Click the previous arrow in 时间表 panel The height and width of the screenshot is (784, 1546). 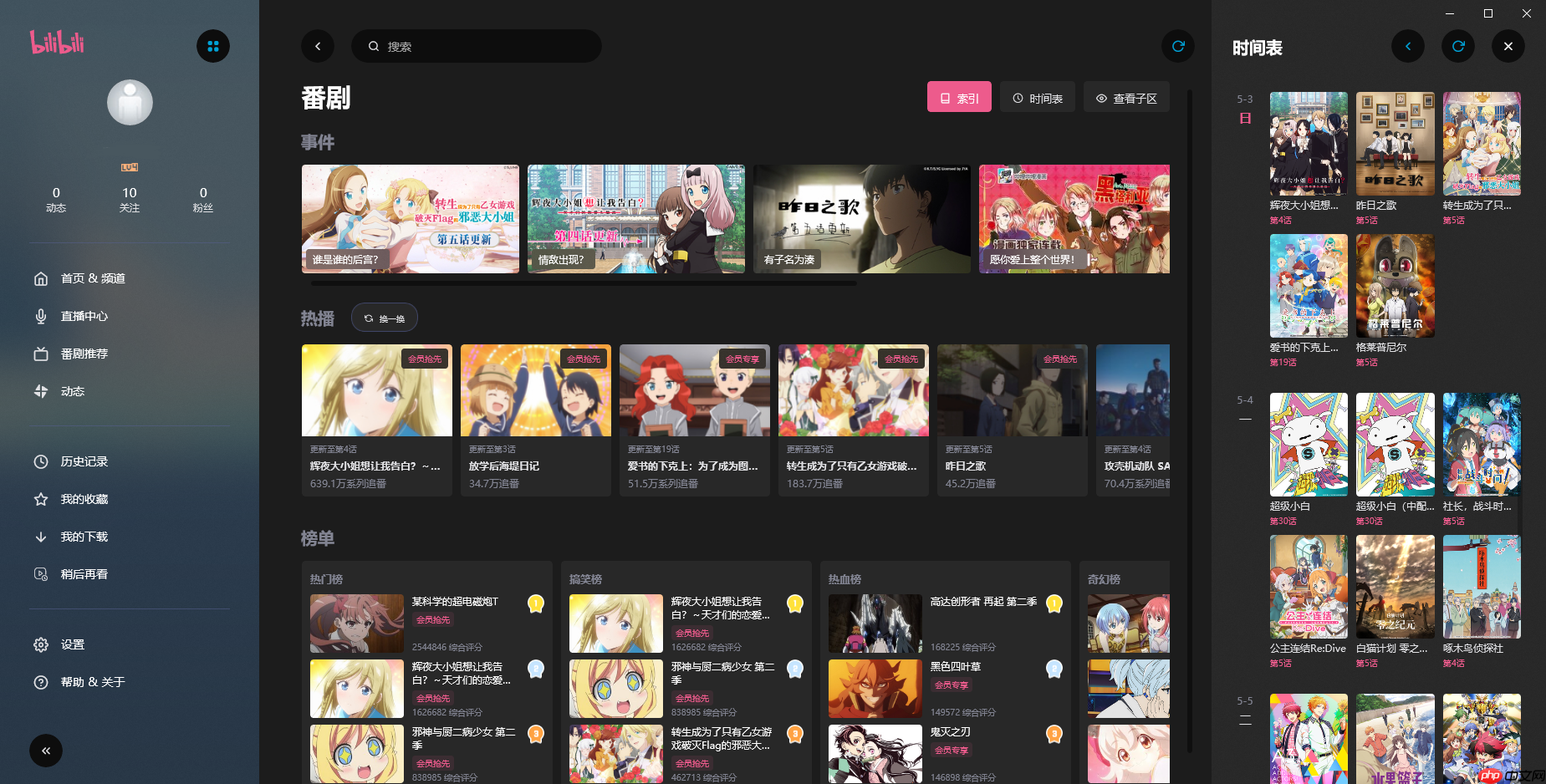(x=1408, y=46)
